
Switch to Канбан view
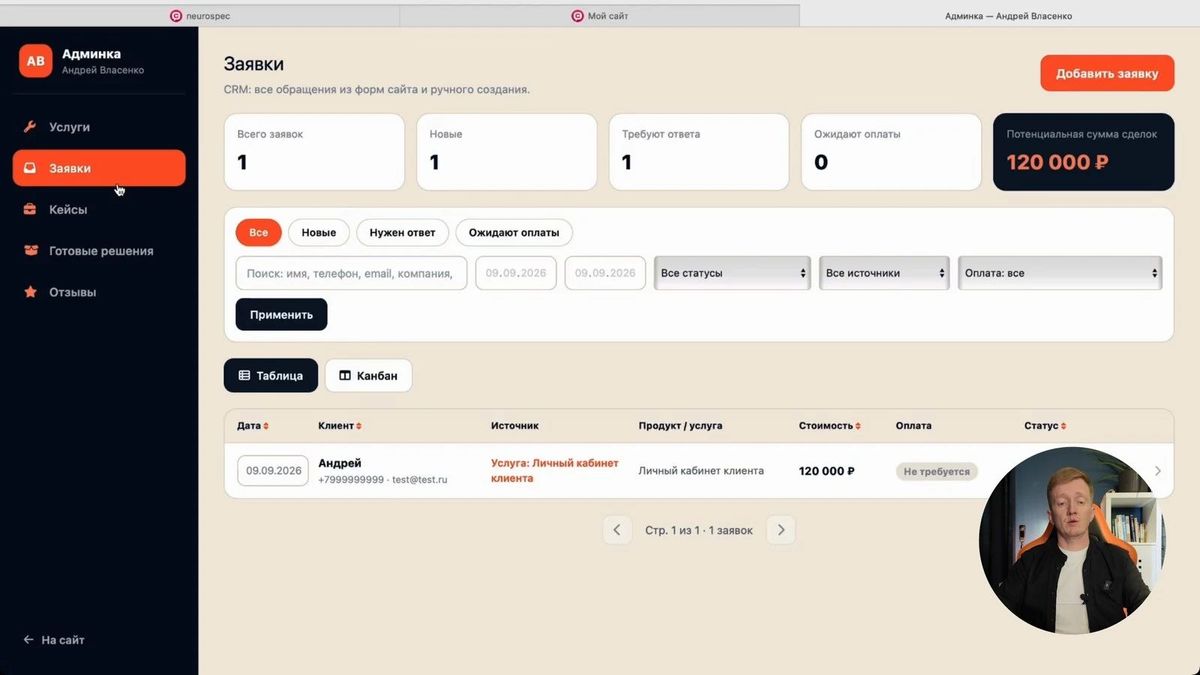coord(368,376)
